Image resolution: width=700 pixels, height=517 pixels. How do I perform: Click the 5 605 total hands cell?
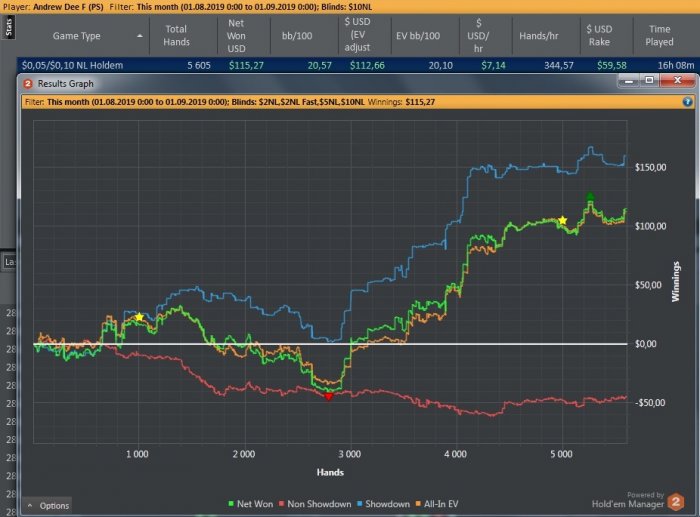[199, 66]
